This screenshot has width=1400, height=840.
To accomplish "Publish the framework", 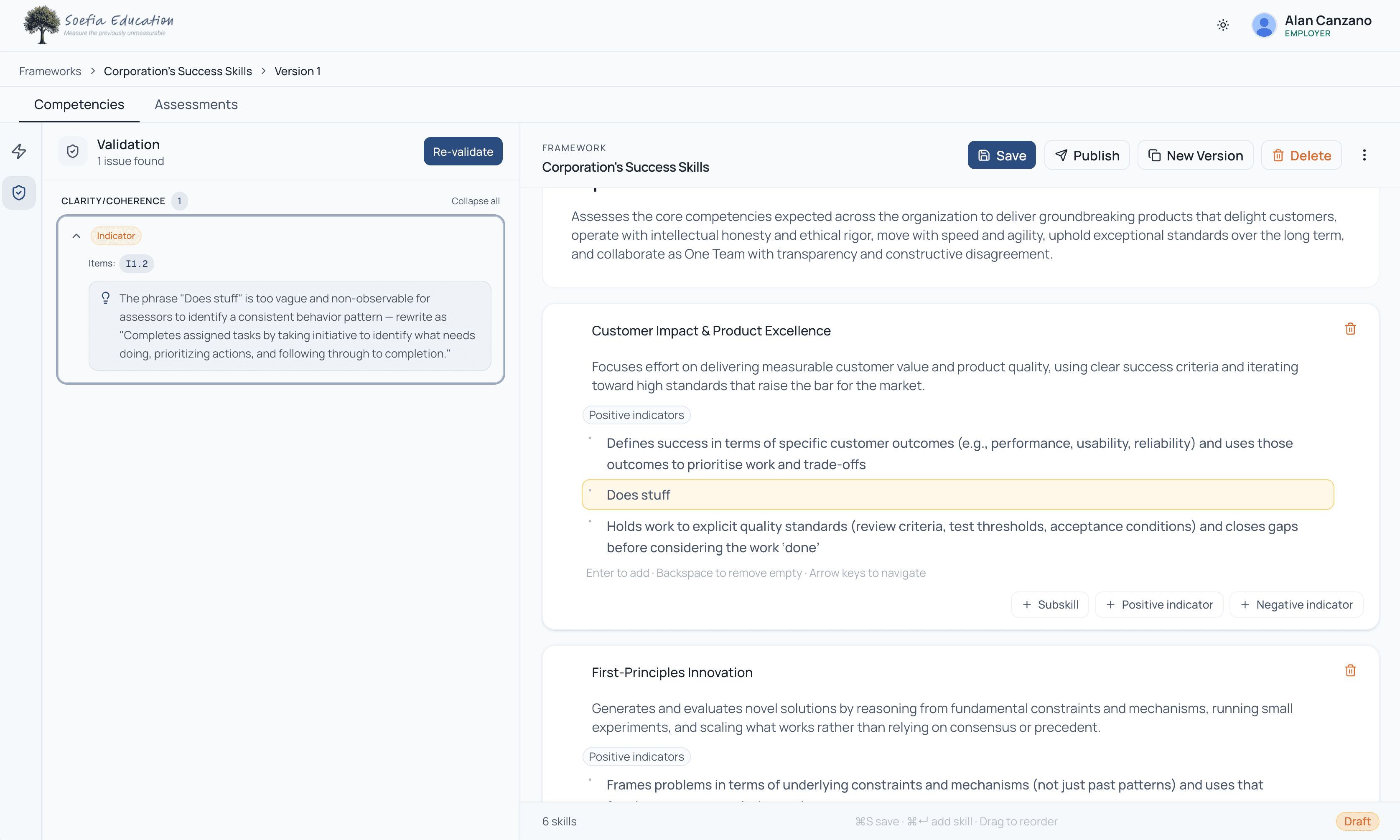I will pyautogui.click(x=1087, y=155).
